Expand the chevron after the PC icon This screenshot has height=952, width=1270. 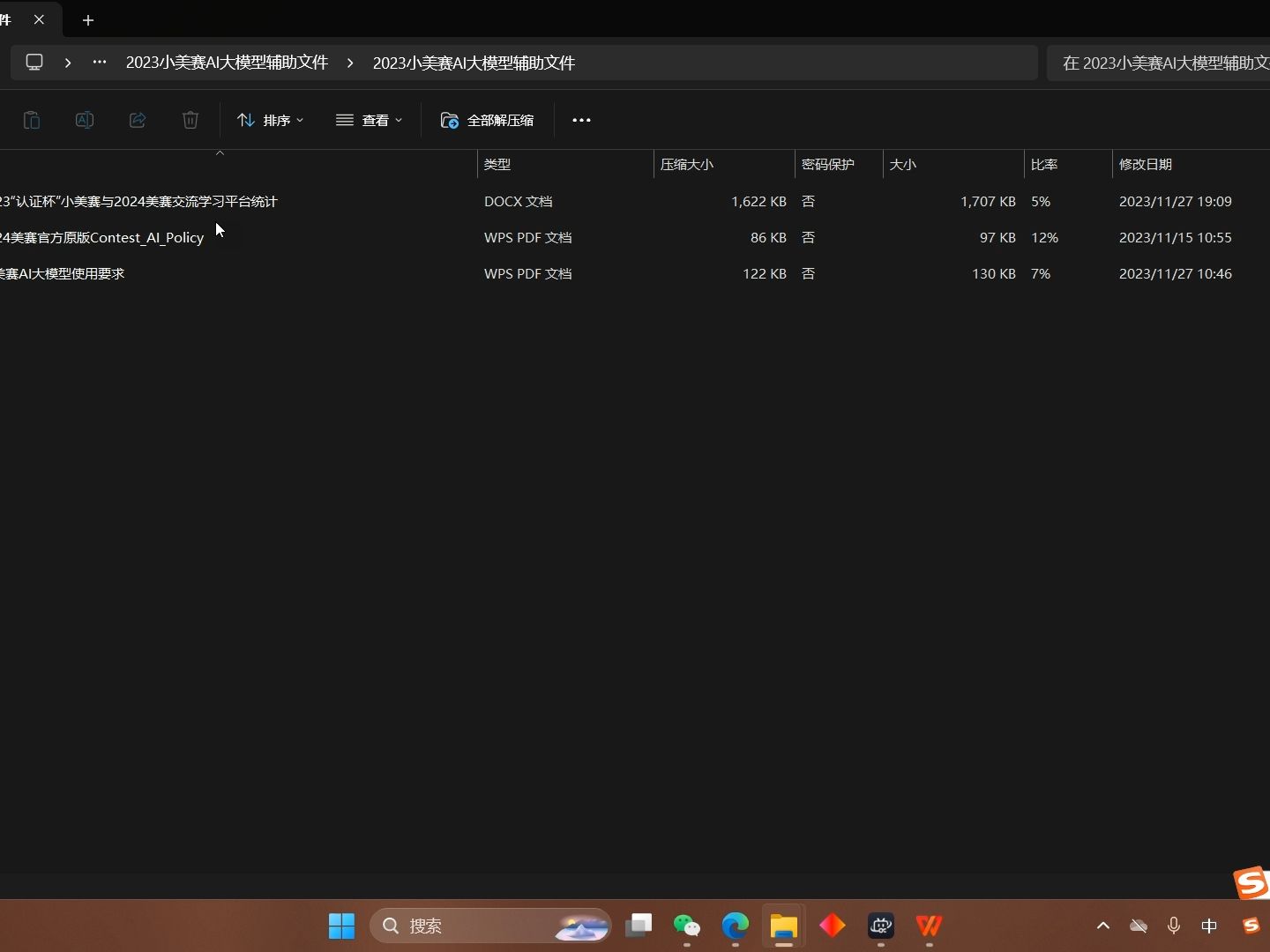(68, 63)
